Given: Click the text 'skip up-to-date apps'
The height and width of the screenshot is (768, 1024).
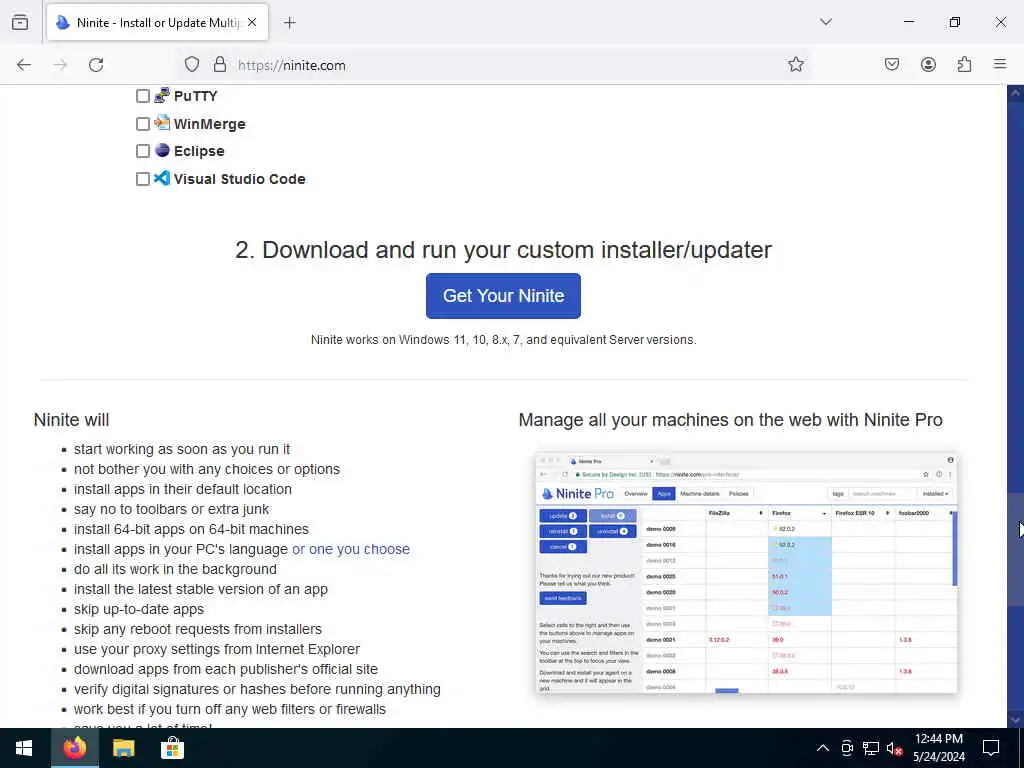Looking at the screenshot, I should point(138,609).
